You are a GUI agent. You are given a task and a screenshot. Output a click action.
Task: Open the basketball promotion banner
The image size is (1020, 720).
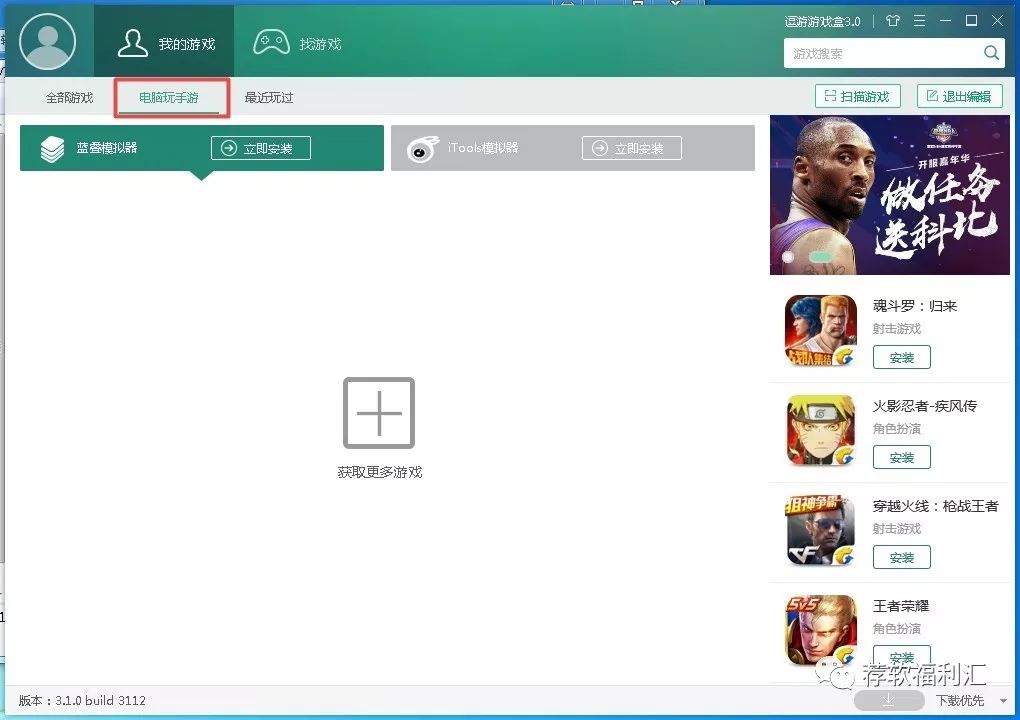[889, 195]
